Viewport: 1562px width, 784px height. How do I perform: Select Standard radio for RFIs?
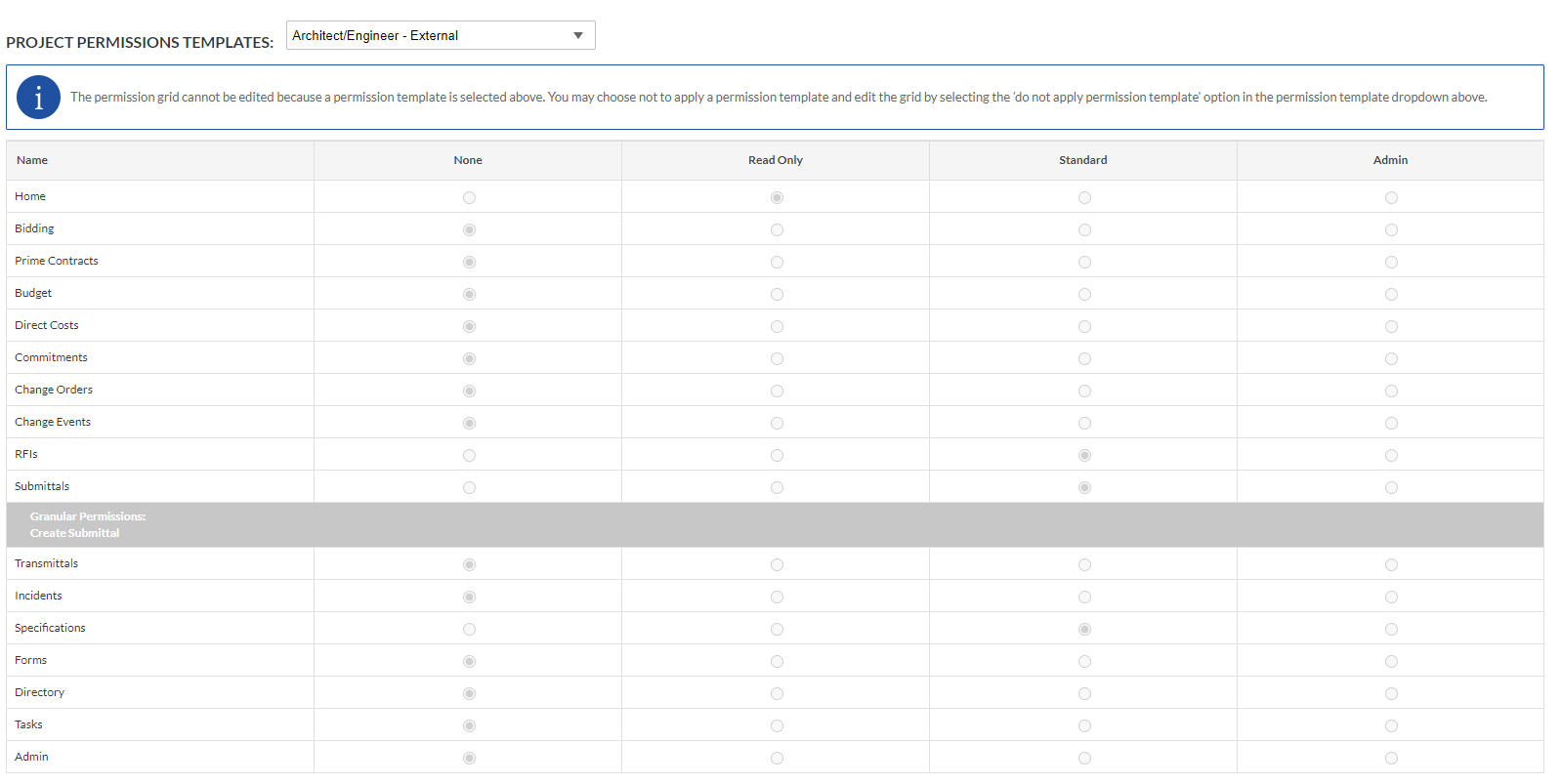(1084, 455)
